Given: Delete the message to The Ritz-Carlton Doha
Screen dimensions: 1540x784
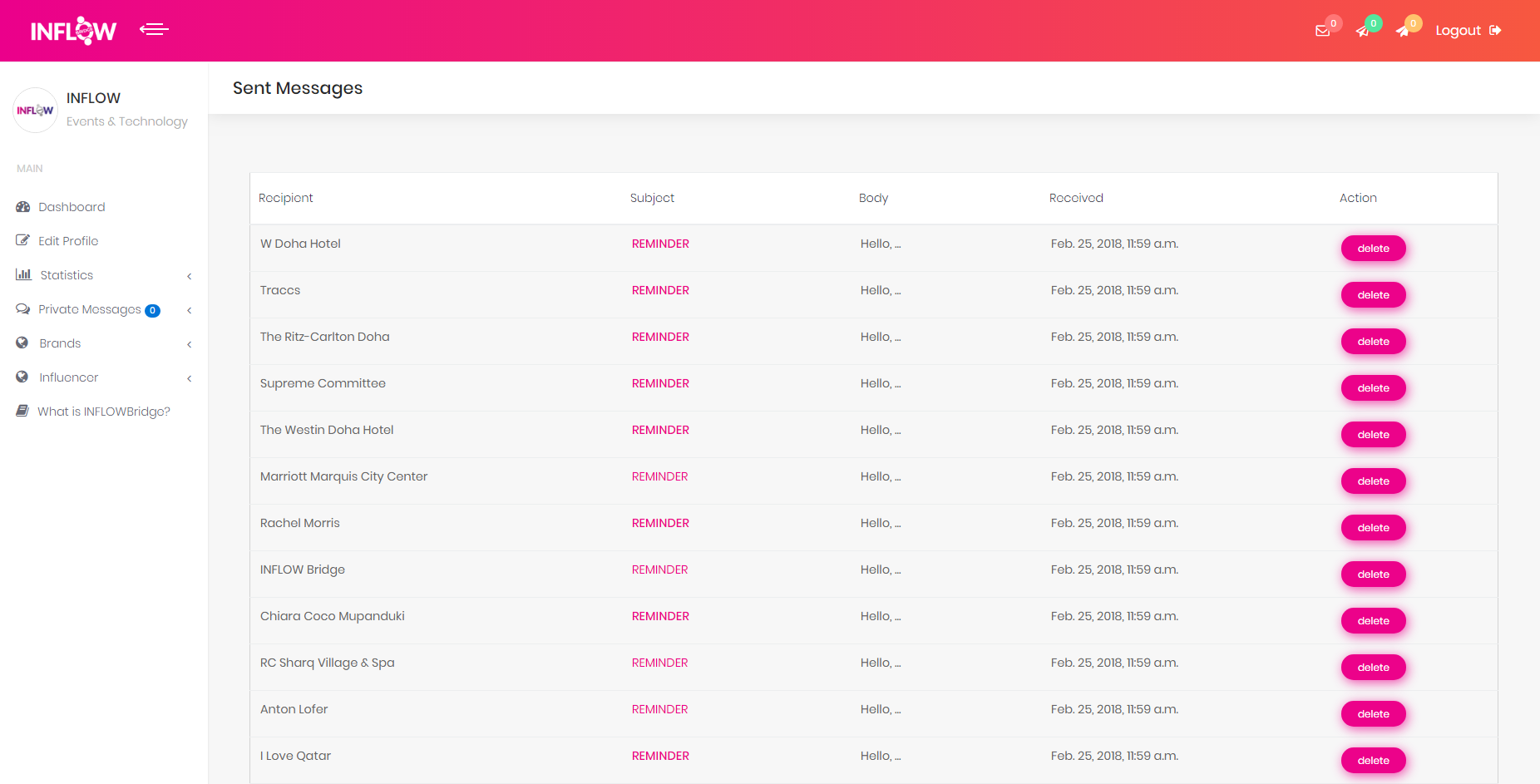Looking at the screenshot, I should point(1373,342).
